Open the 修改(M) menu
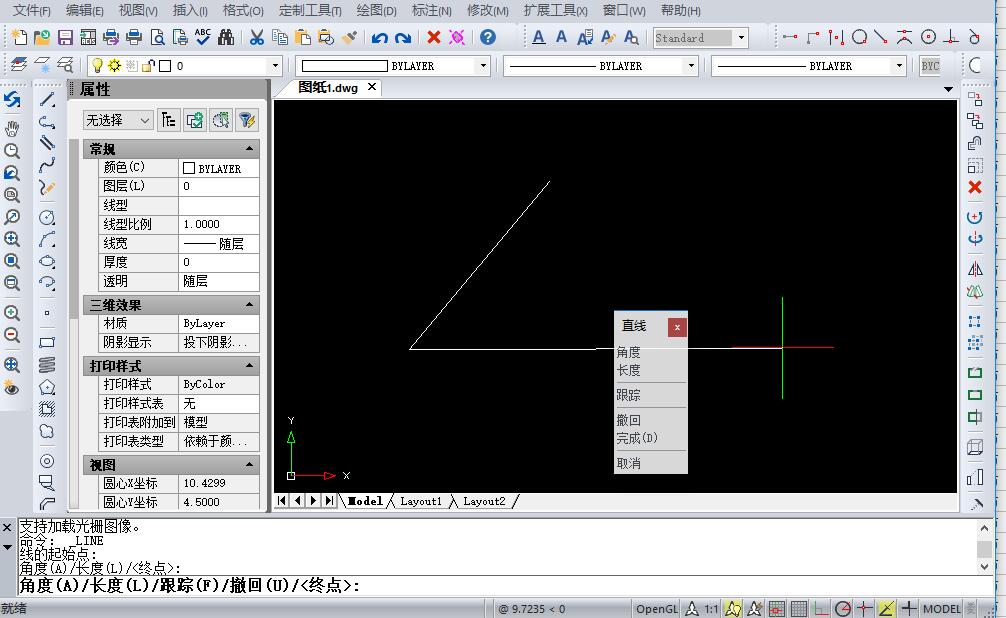 tap(488, 10)
